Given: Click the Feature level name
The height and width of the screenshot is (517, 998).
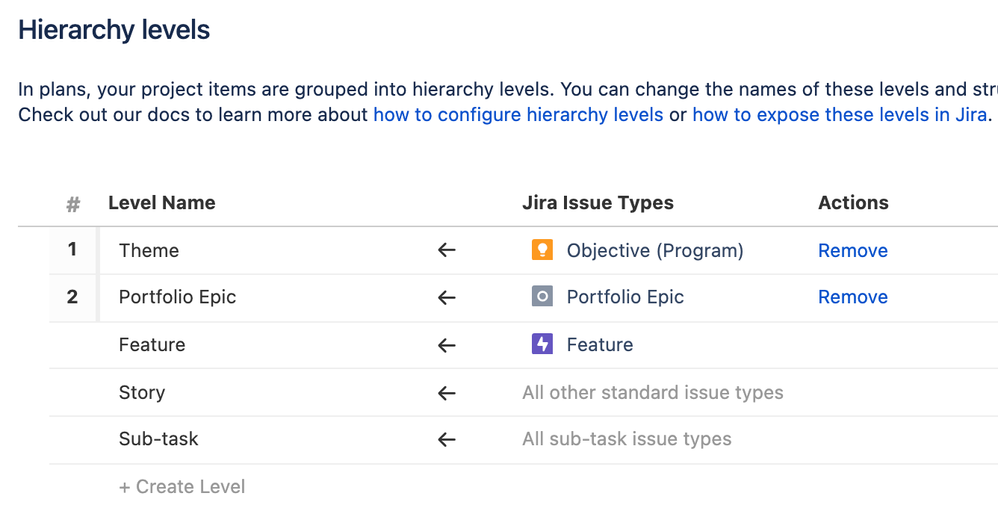Looking at the screenshot, I should (x=152, y=345).
